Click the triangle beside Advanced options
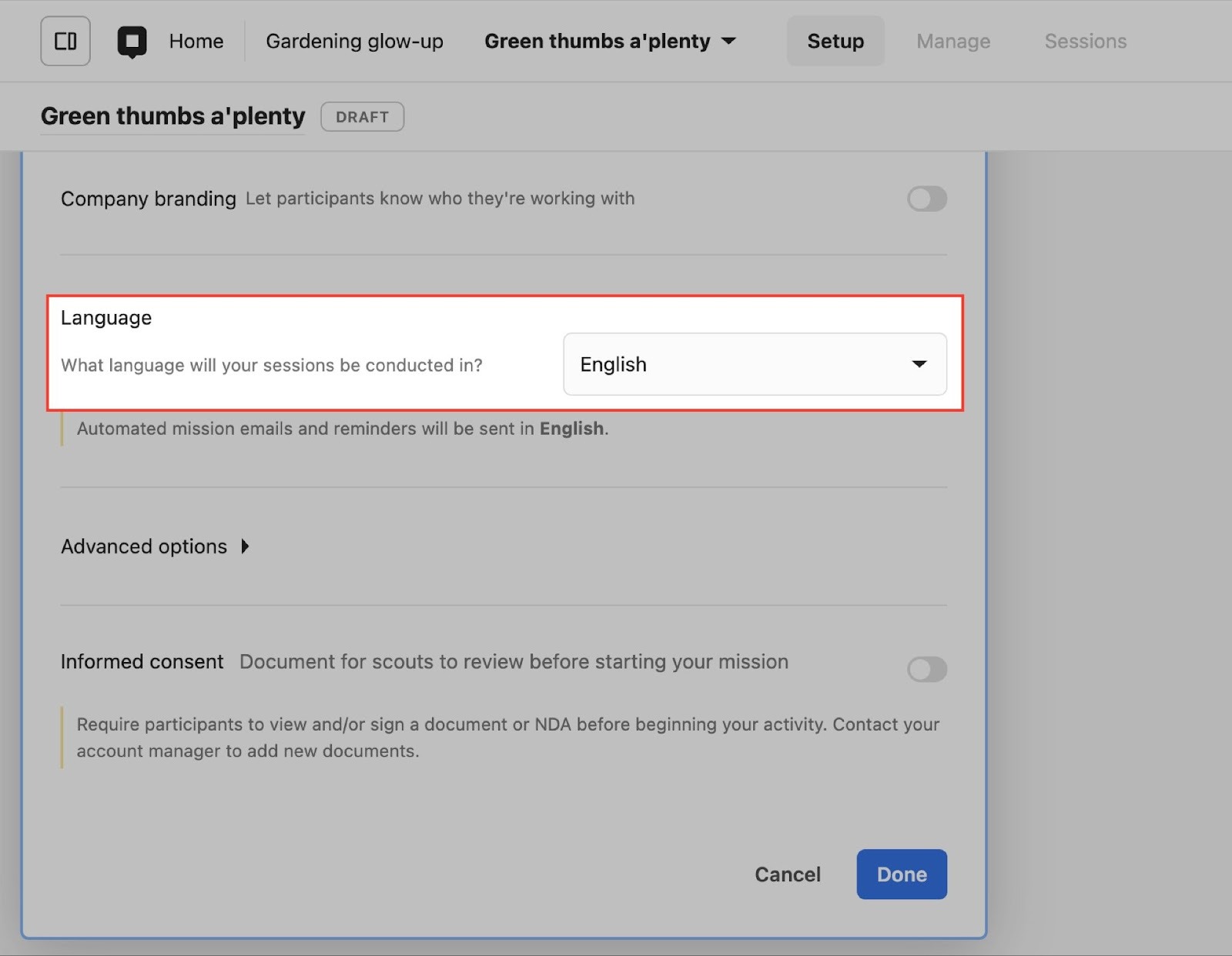The height and width of the screenshot is (956, 1232). pyautogui.click(x=245, y=547)
